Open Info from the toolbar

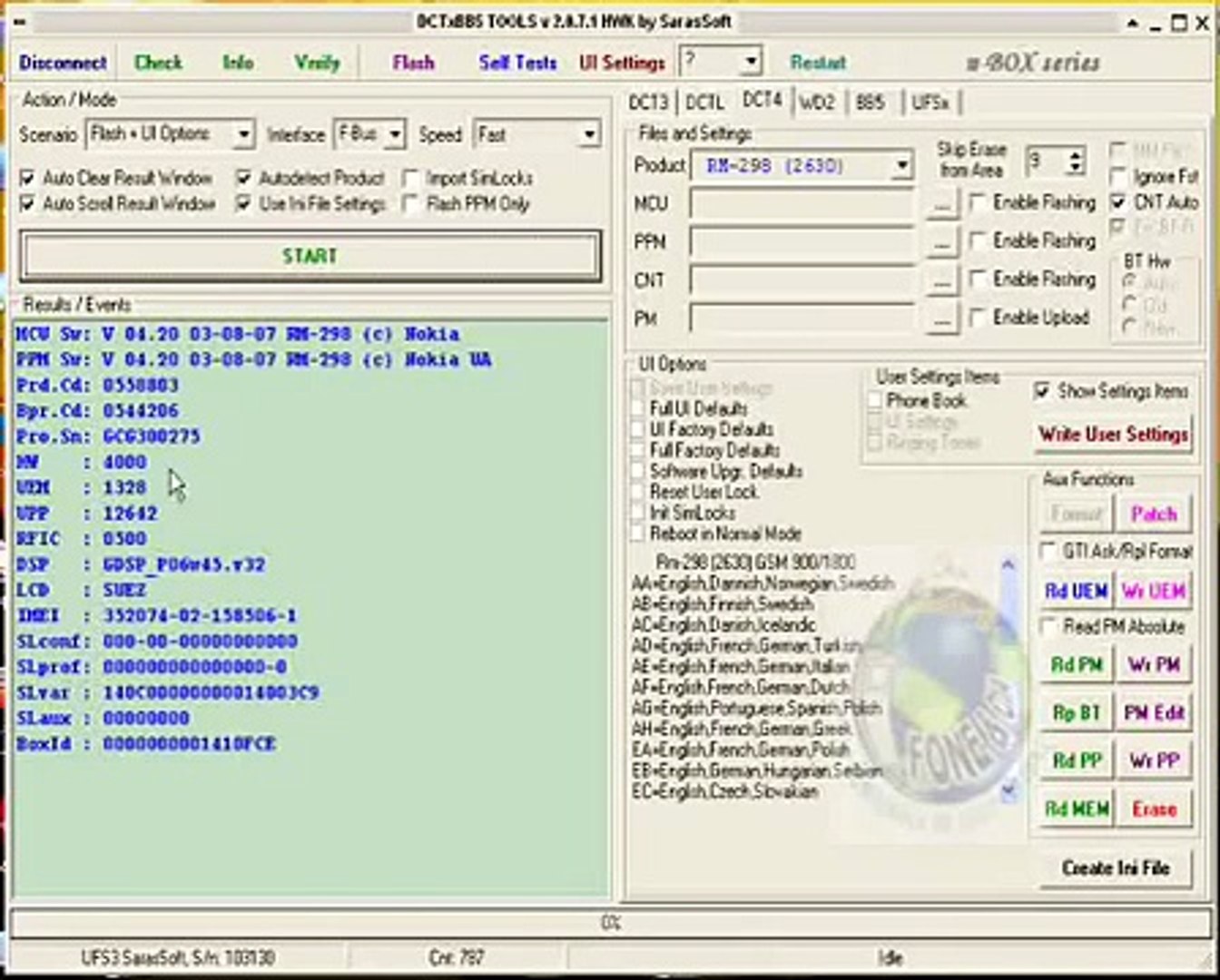tap(238, 63)
